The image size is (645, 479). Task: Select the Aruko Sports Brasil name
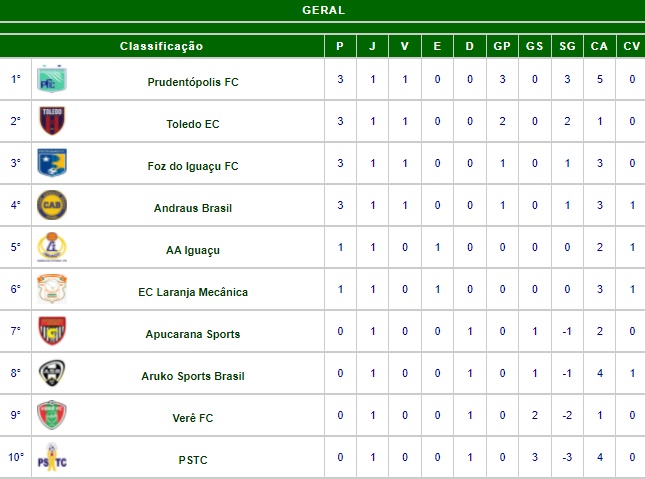point(193,376)
